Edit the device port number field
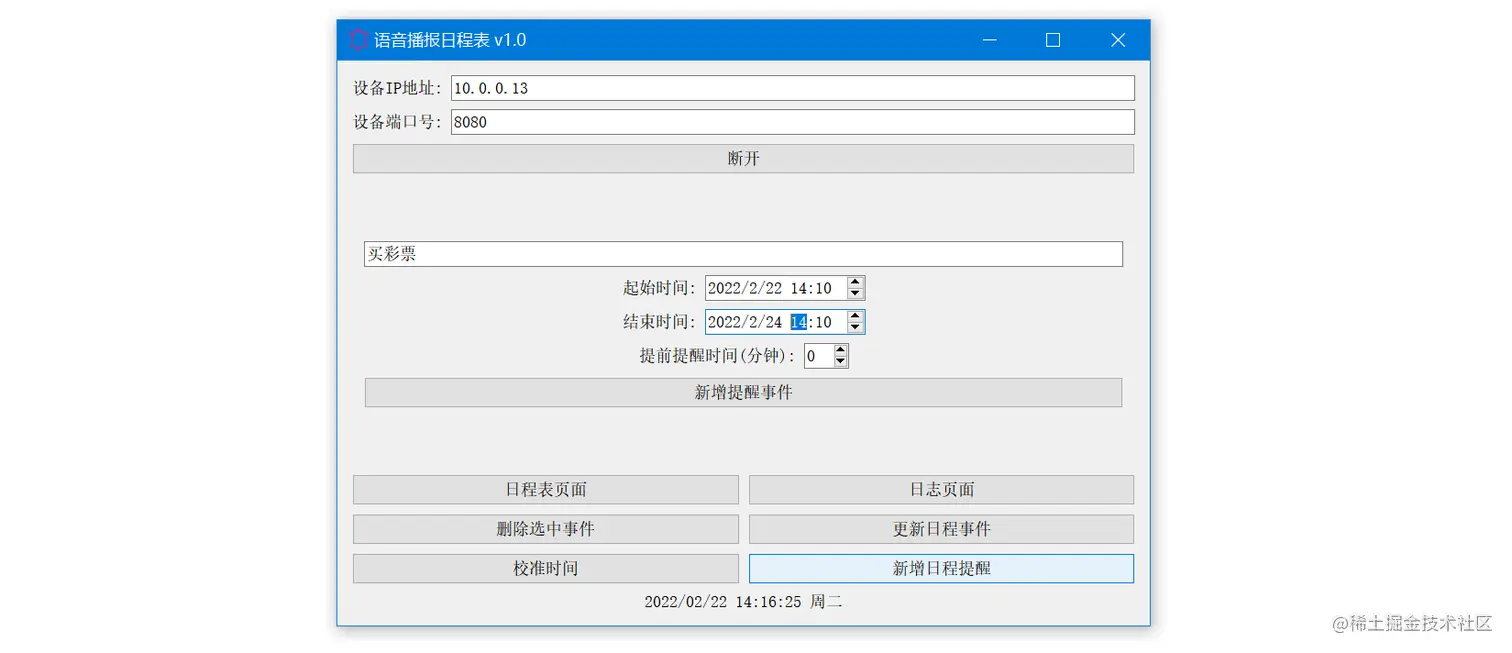This screenshot has height=653, width=1512. pyautogui.click(x=793, y=122)
